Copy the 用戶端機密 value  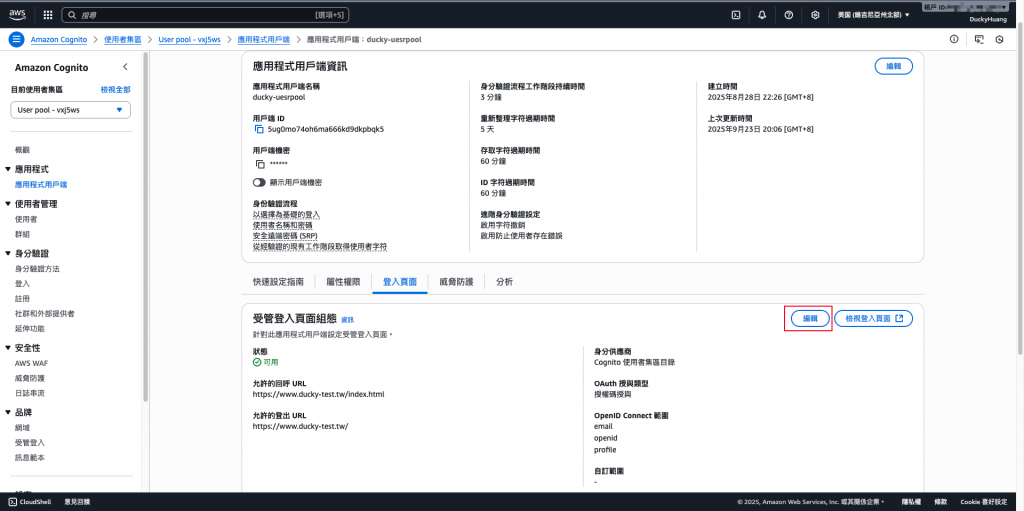tap(259, 163)
